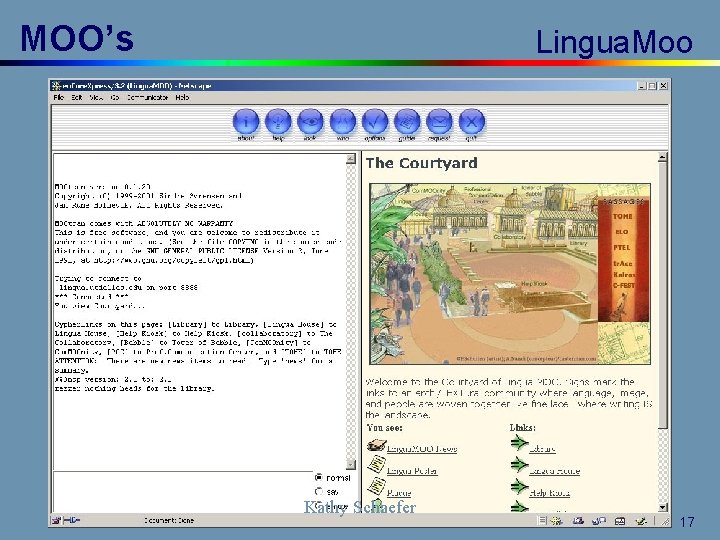This screenshot has height=540, width=720.
Task: Go to the Help Kiosk link
Action: pyautogui.click(x=550, y=493)
